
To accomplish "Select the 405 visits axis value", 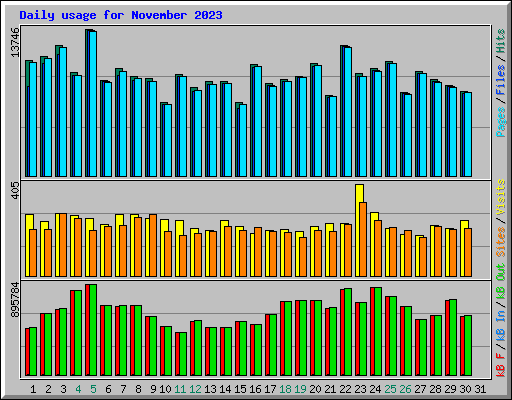I will click(x=15, y=191).
